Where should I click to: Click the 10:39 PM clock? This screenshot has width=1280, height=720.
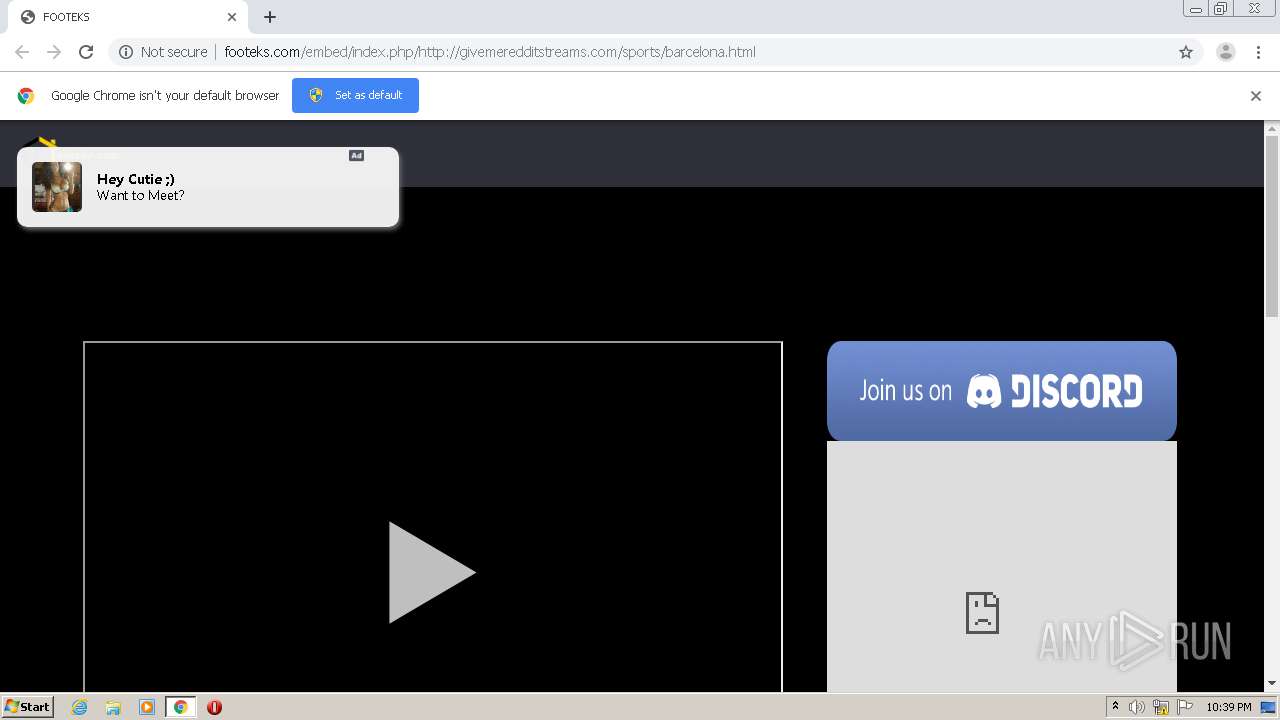click(1229, 707)
